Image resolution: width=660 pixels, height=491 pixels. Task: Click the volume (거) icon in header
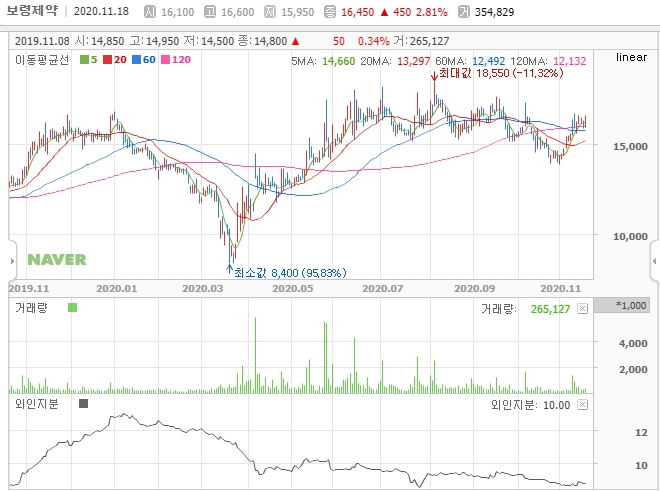point(463,12)
